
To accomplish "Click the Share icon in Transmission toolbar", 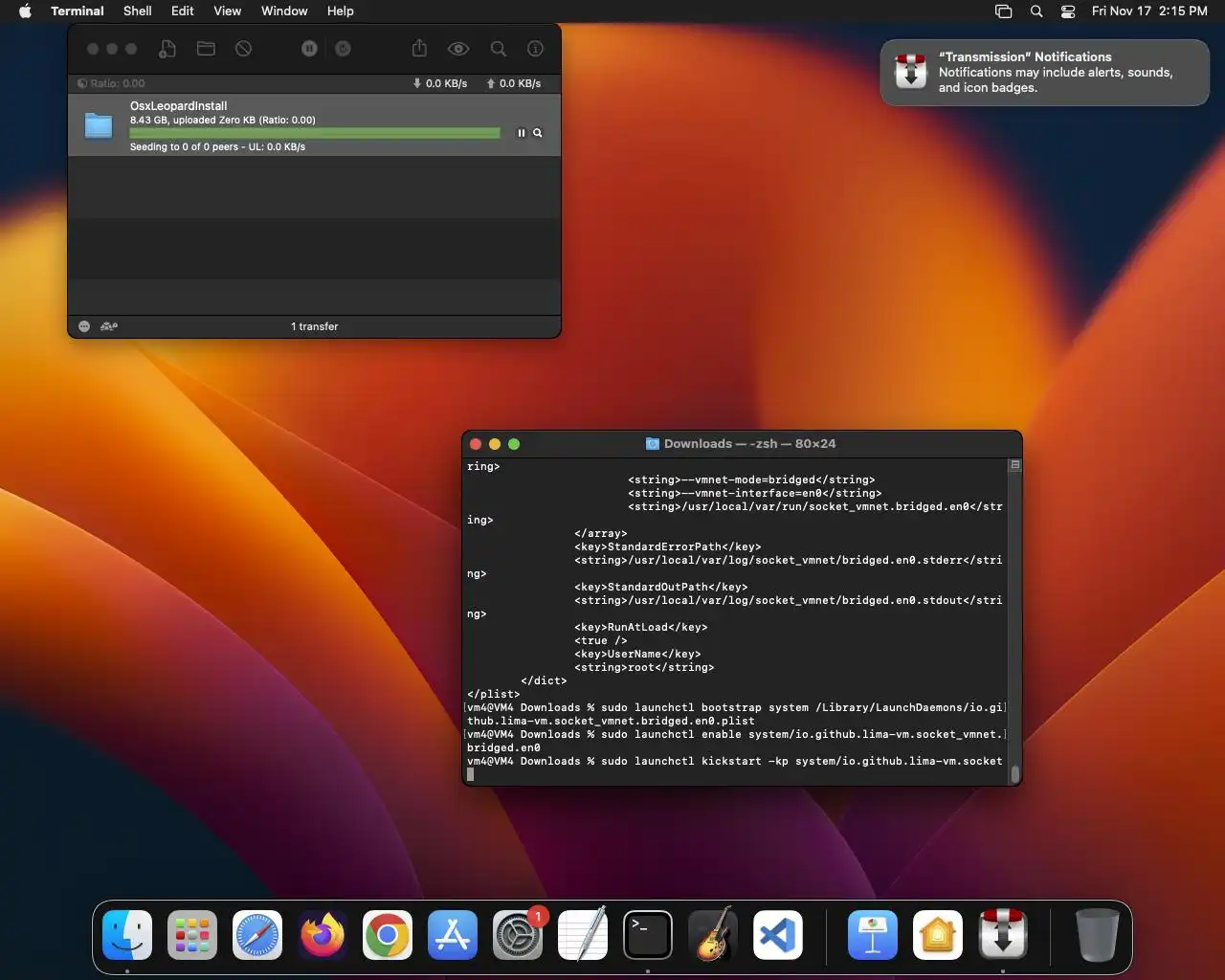I will click(x=419, y=48).
